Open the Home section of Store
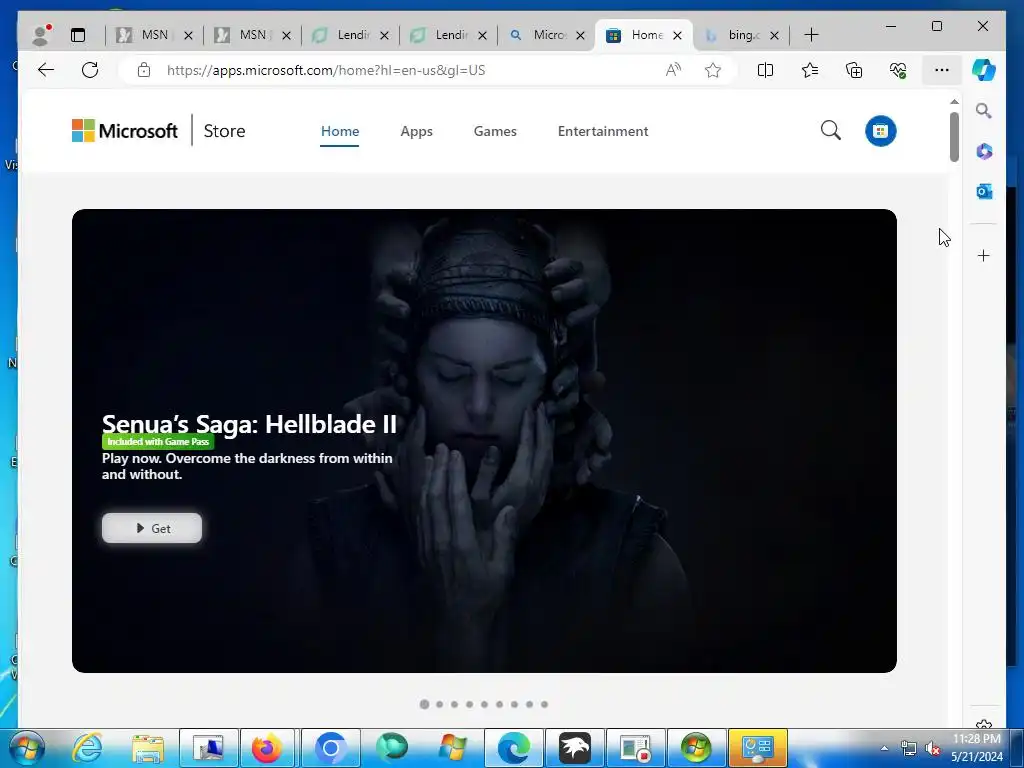Image resolution: width=1024 pixels, height=768 pixels. [x=340, y=131]
